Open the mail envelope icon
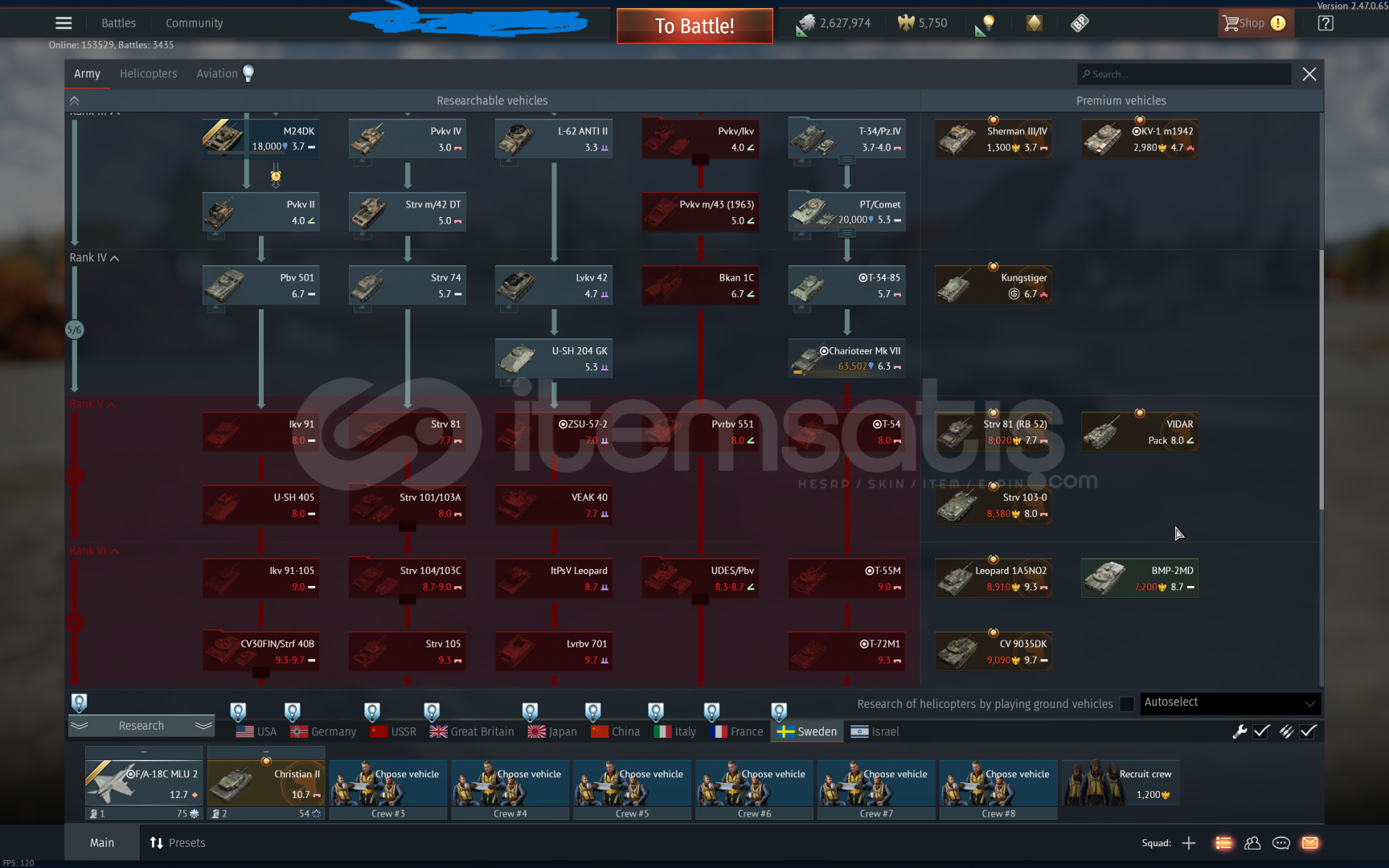 (1310, 842)
